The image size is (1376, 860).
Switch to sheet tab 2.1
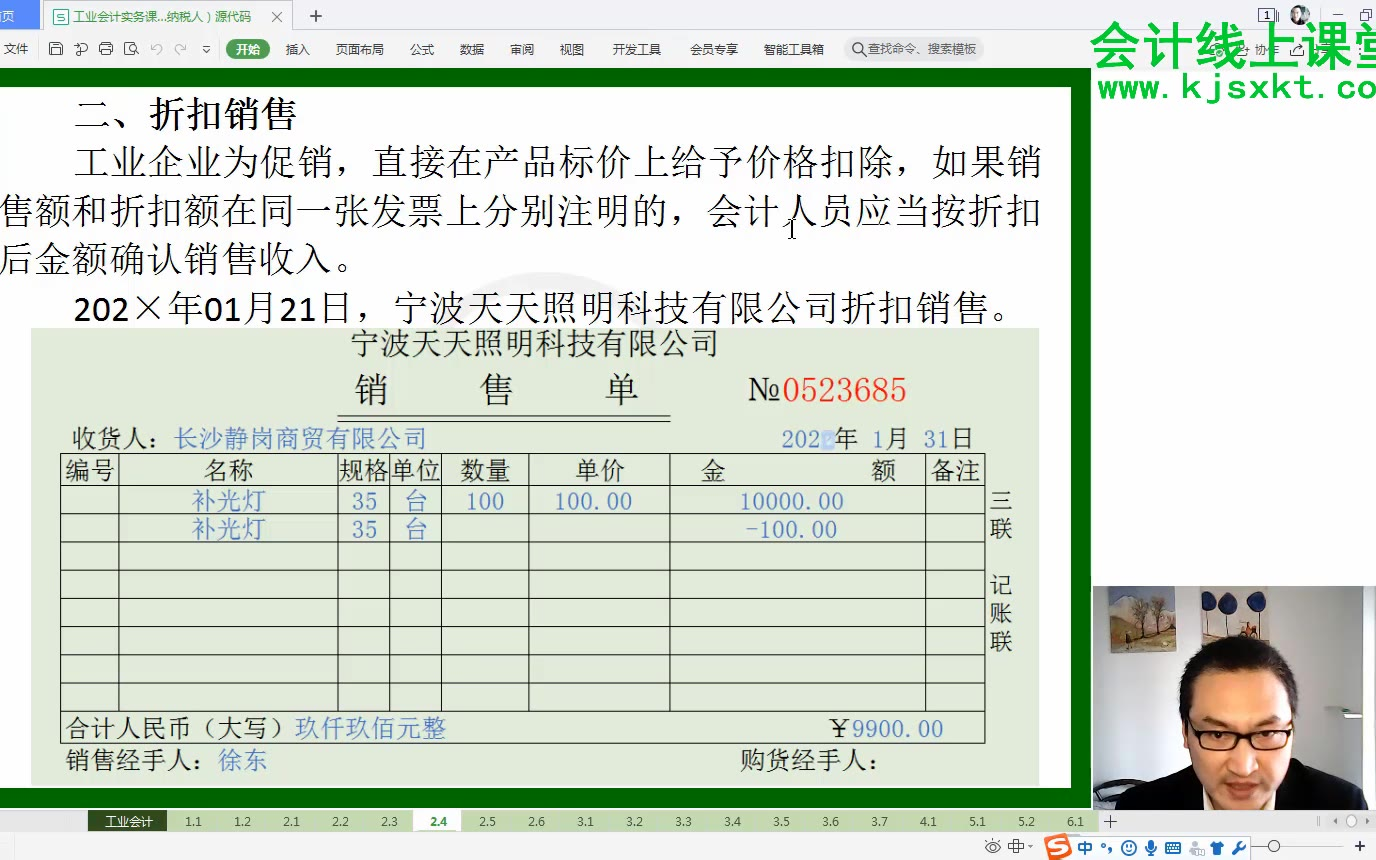coord(291,821)
